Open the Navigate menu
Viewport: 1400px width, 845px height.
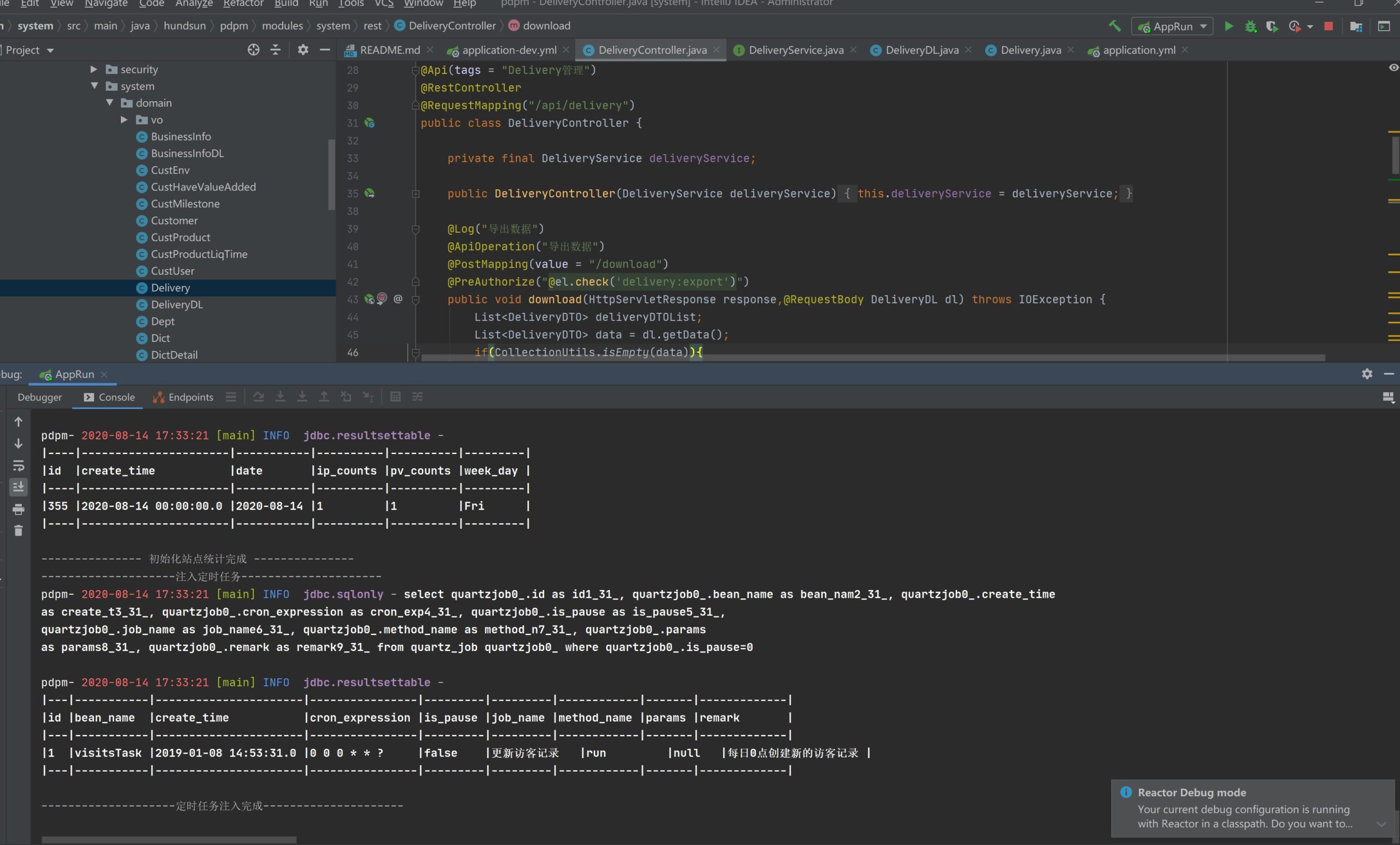point(106,3)
